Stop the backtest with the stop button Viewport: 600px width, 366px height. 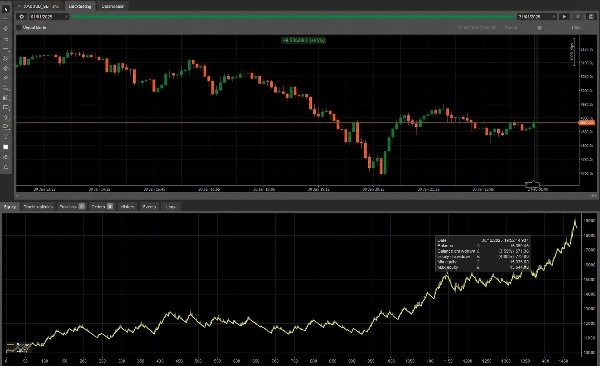click(578, 16)
